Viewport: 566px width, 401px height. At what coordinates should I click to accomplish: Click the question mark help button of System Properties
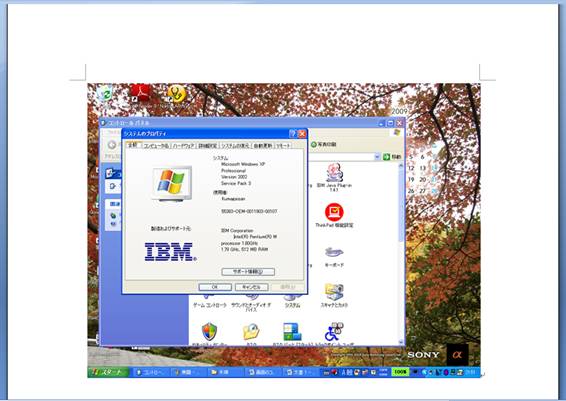coord(293,134)
